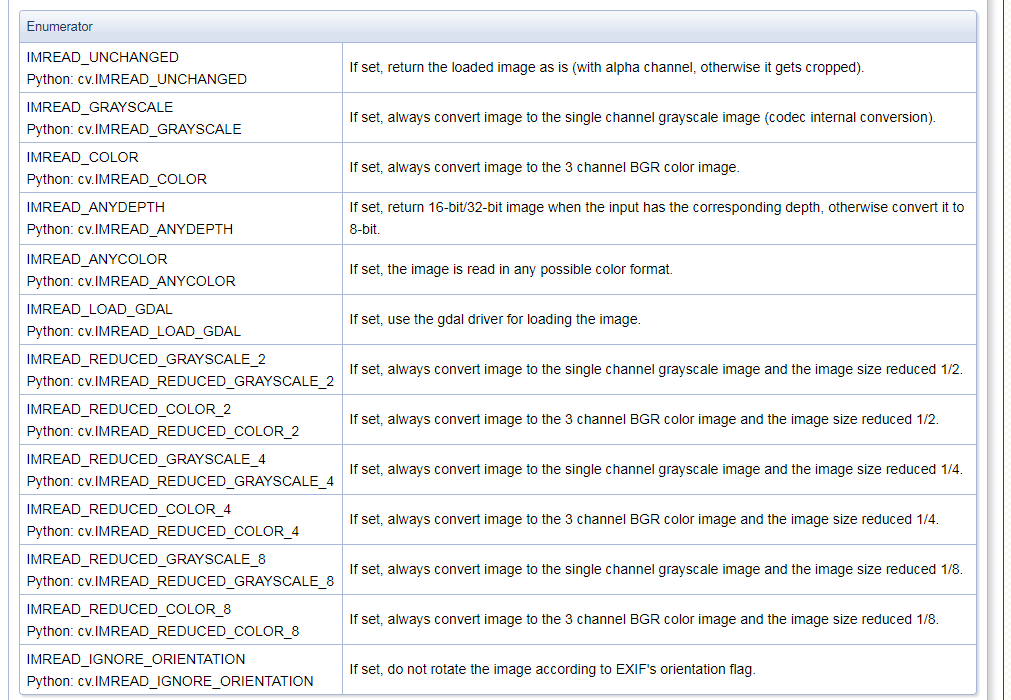Click Python: cv.IMREAD_GRAYSCALE text
Image resolution: width=1011 pixels, height=700 pixels.
tap(134, 129)
